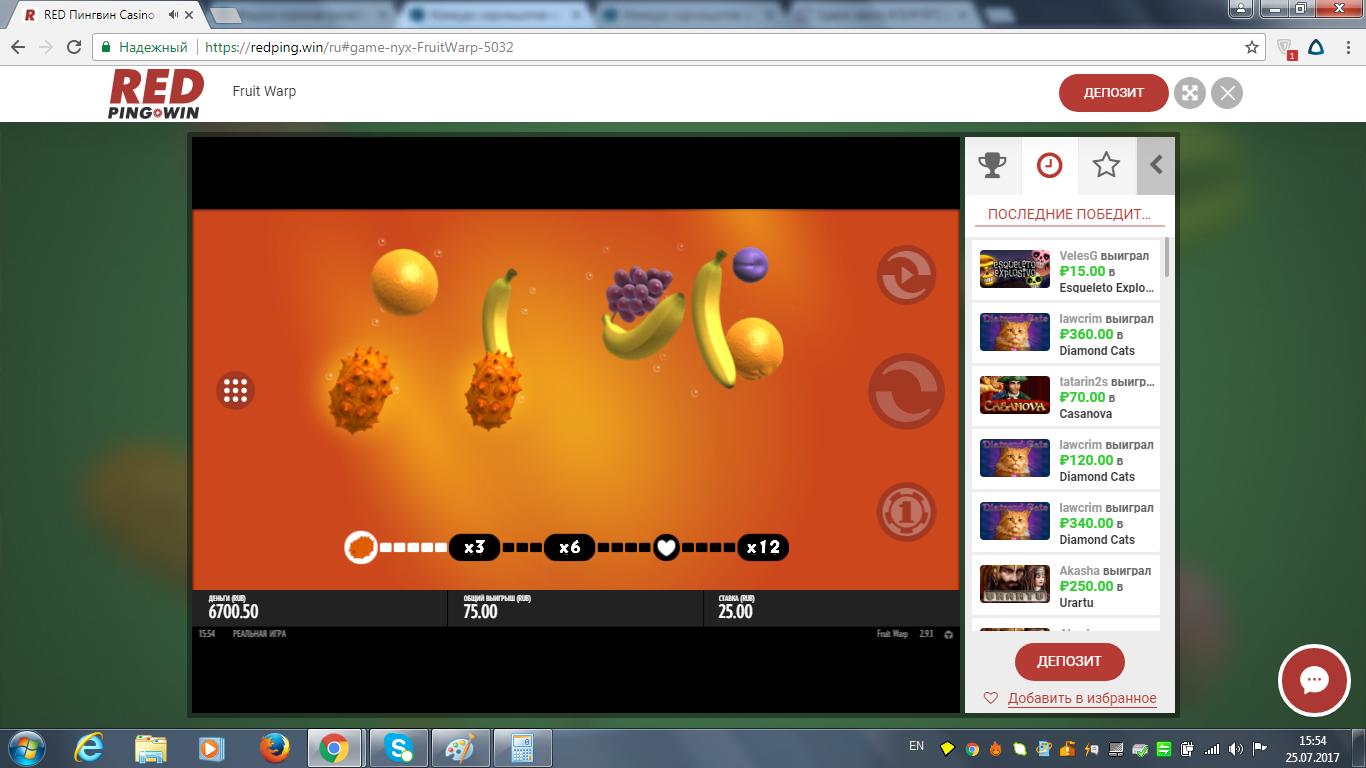Bookmark this page with the star
Screen dimensions: 1366x768
1252,47
